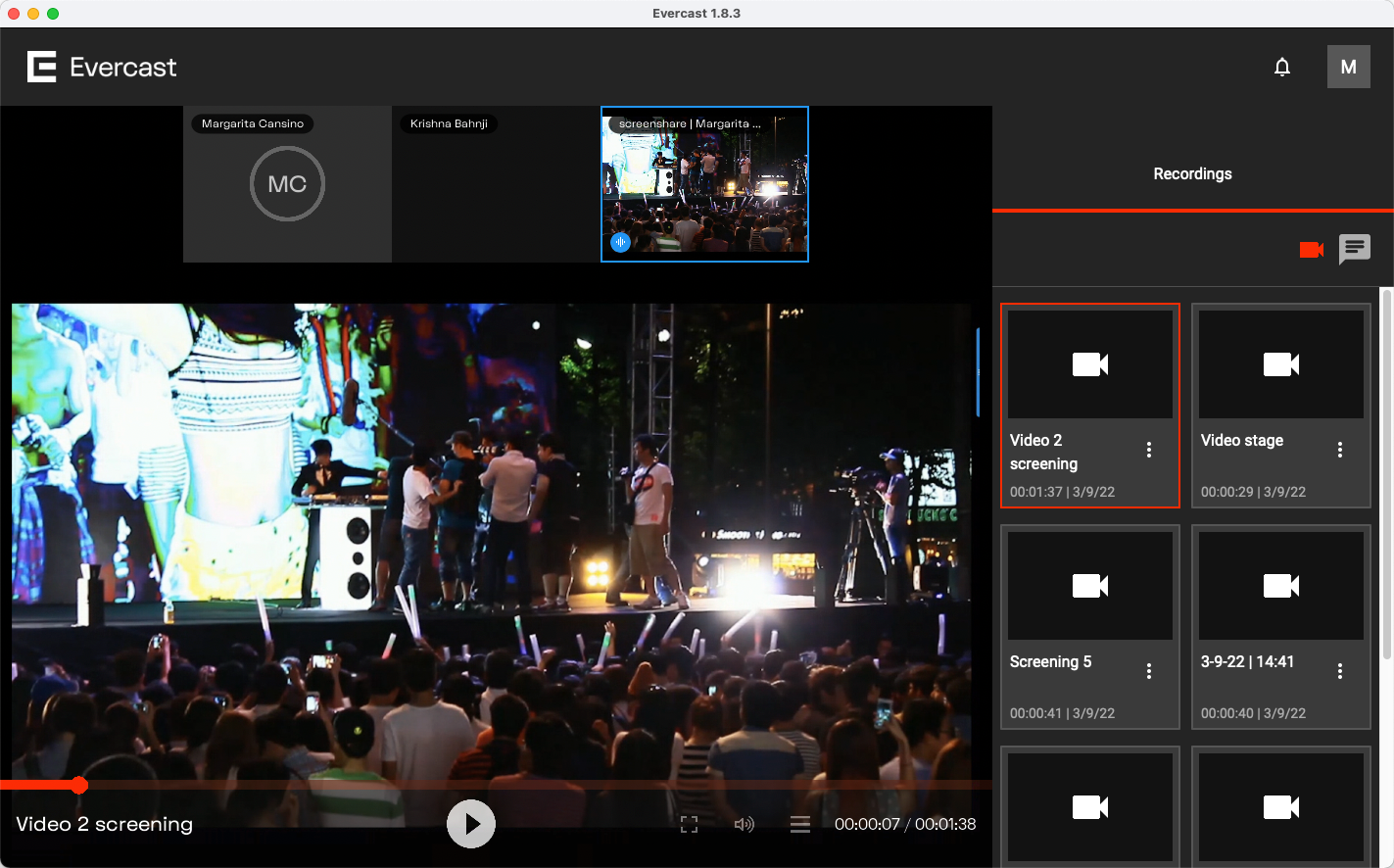Click the Margarita Cansino name label
The width and height of the screenshot is (1394, 868).
point(253,123)
